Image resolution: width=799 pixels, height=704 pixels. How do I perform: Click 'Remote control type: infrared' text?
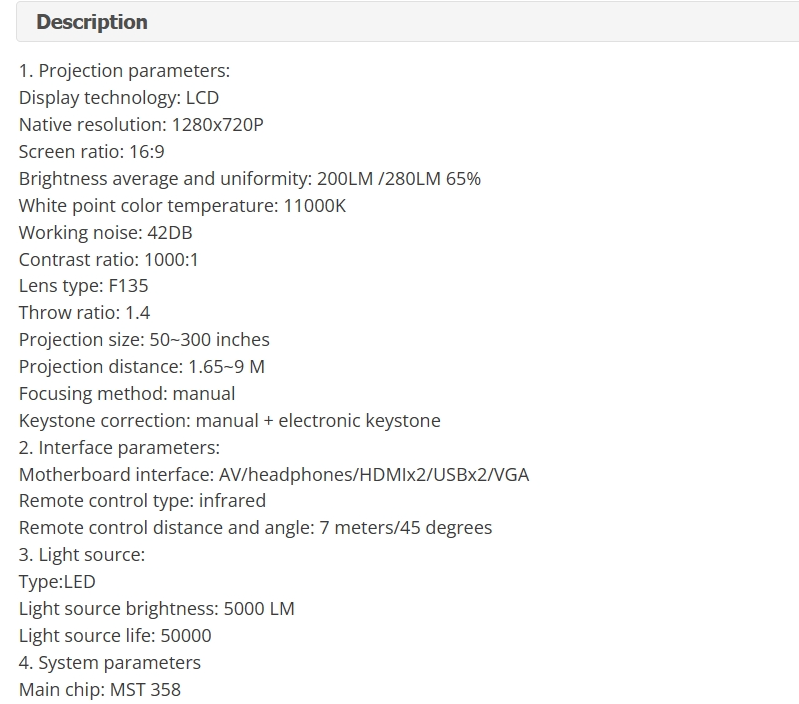point(142,501)
